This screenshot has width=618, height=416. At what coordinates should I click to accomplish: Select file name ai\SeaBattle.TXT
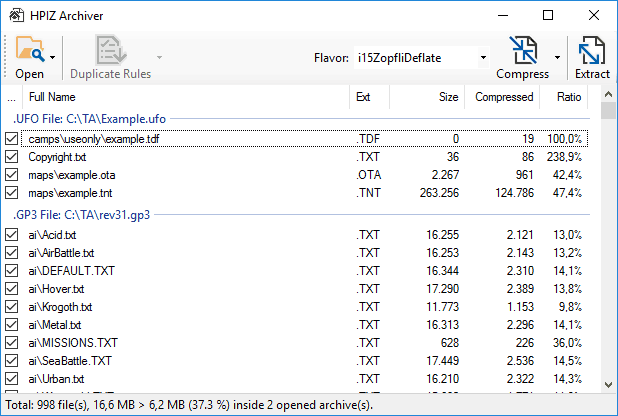coord(70,361)
